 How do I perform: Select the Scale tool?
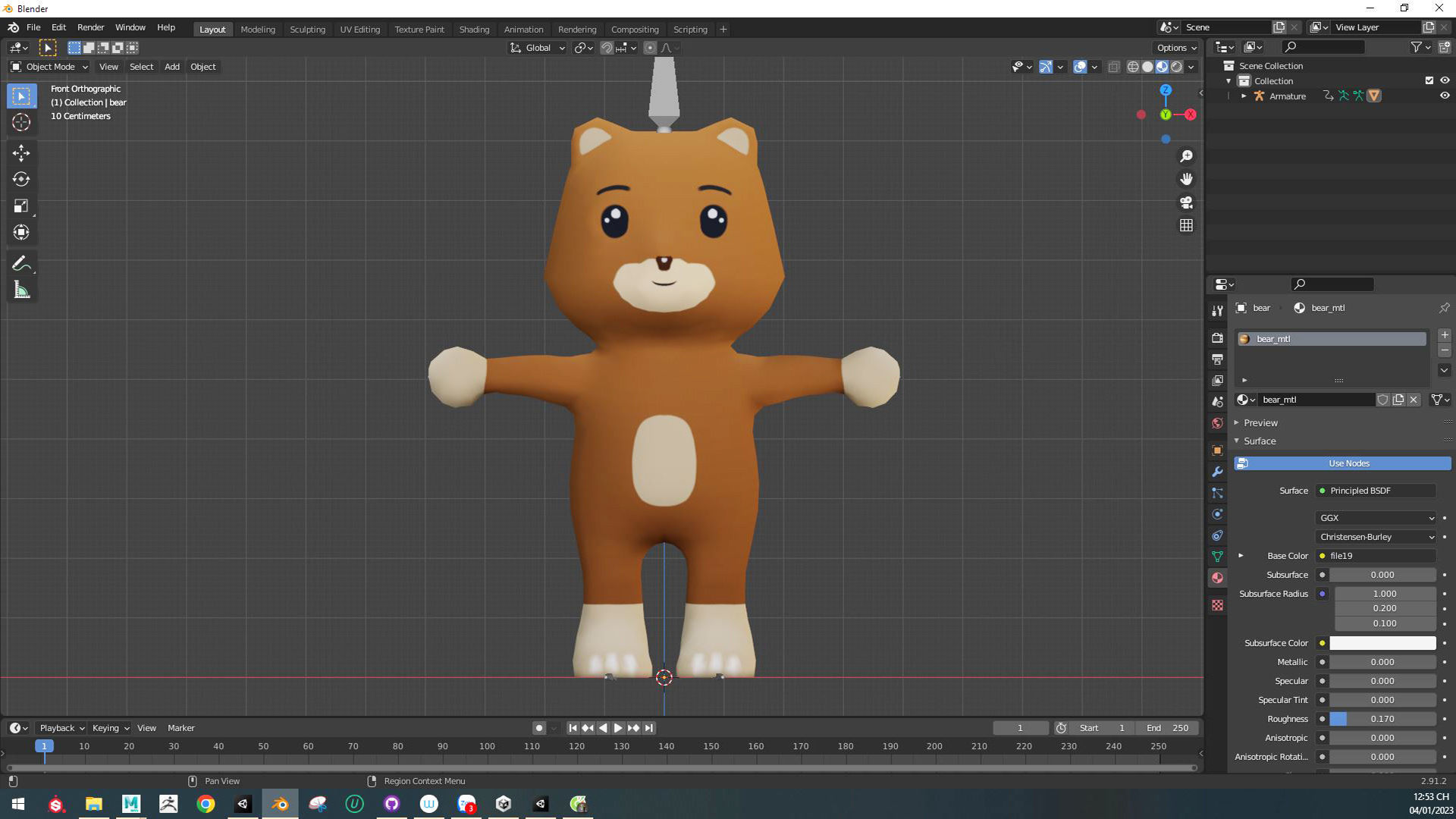[21, 206]
